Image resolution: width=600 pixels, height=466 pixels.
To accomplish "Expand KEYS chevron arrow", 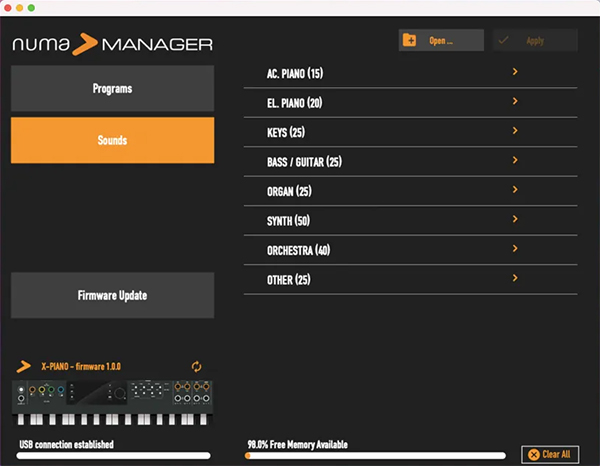I will 515,130.
